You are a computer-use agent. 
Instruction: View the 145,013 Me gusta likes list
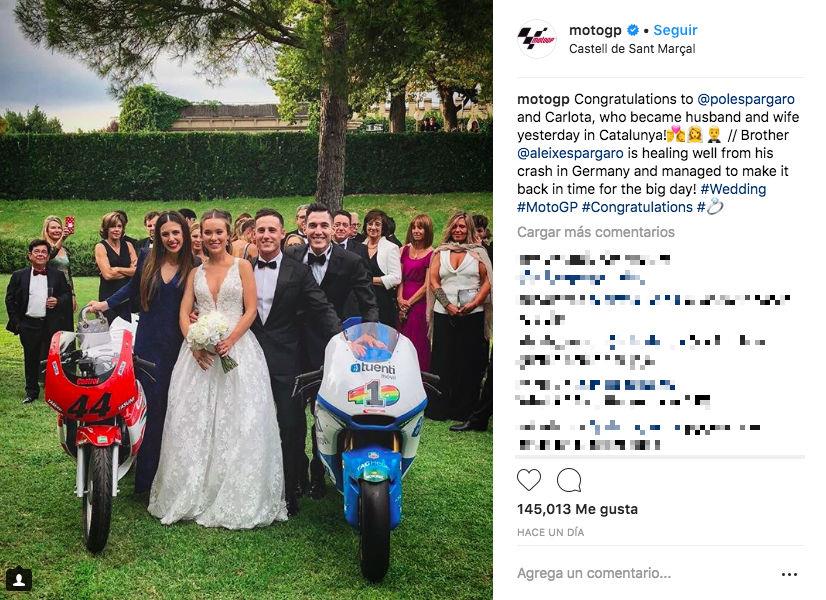[577, 509]
